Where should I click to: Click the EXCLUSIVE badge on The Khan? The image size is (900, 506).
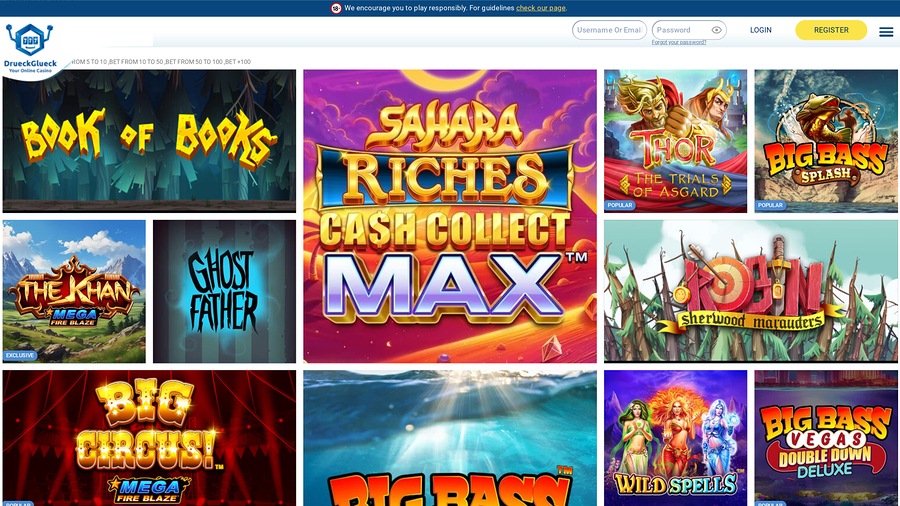20,356
